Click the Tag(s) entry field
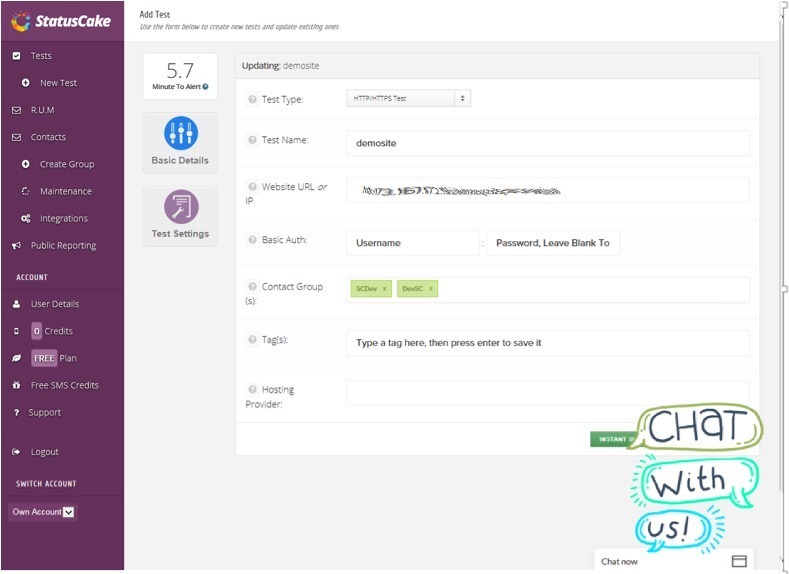The height and width of the screenshot is (574, 789). coord(547,343)
